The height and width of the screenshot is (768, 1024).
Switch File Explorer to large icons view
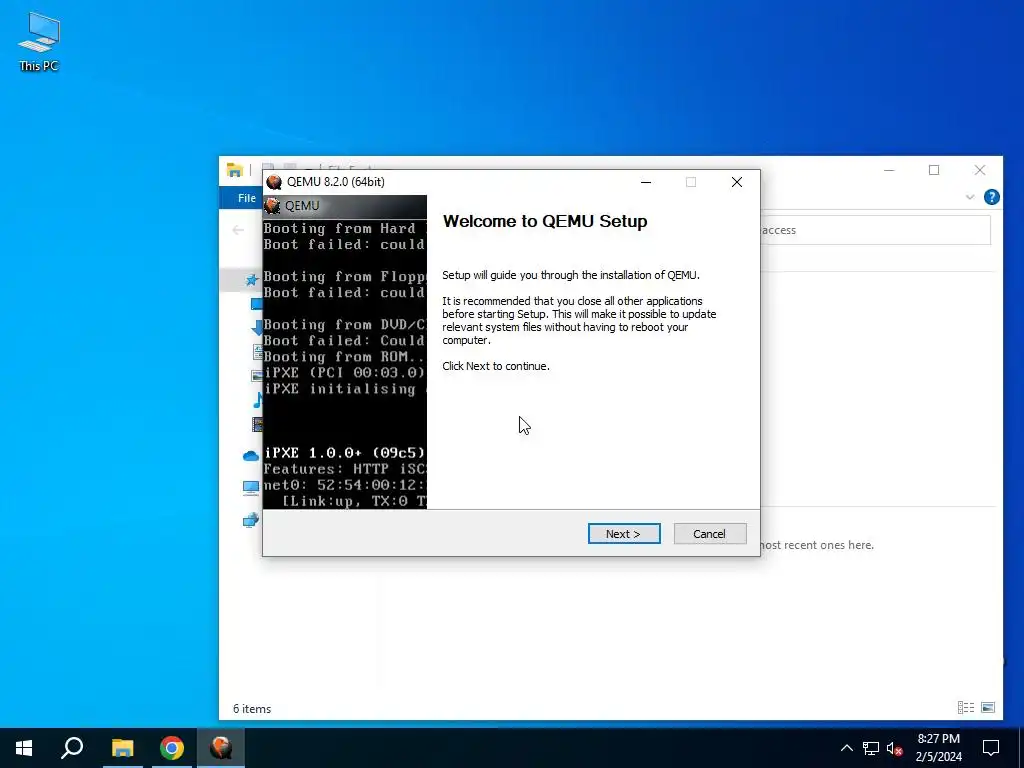coord(988,707)
